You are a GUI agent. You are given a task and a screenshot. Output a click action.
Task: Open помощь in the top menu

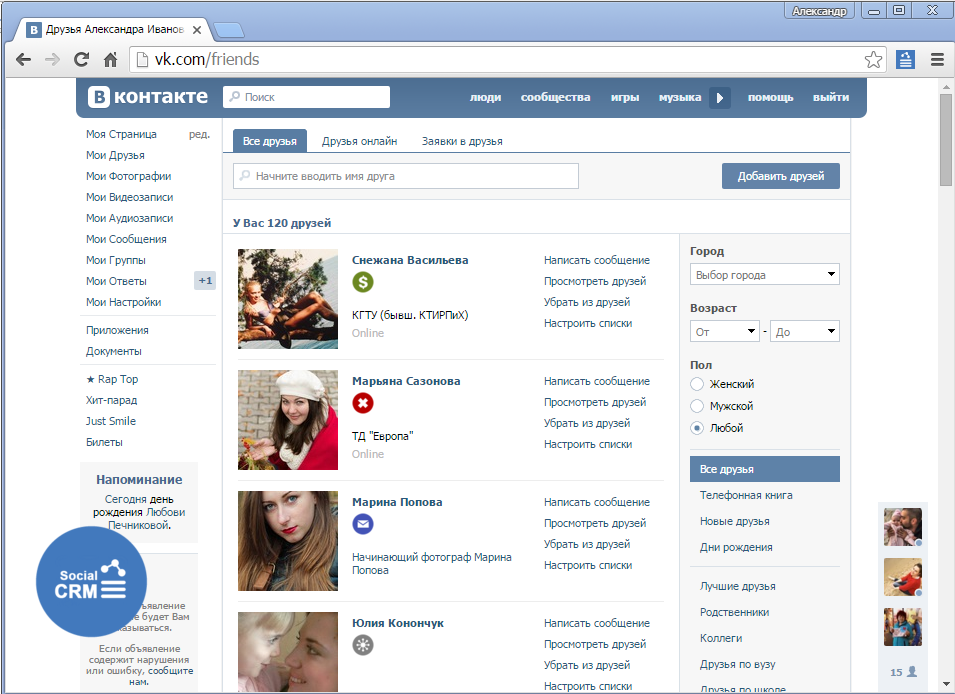[770, 97]
